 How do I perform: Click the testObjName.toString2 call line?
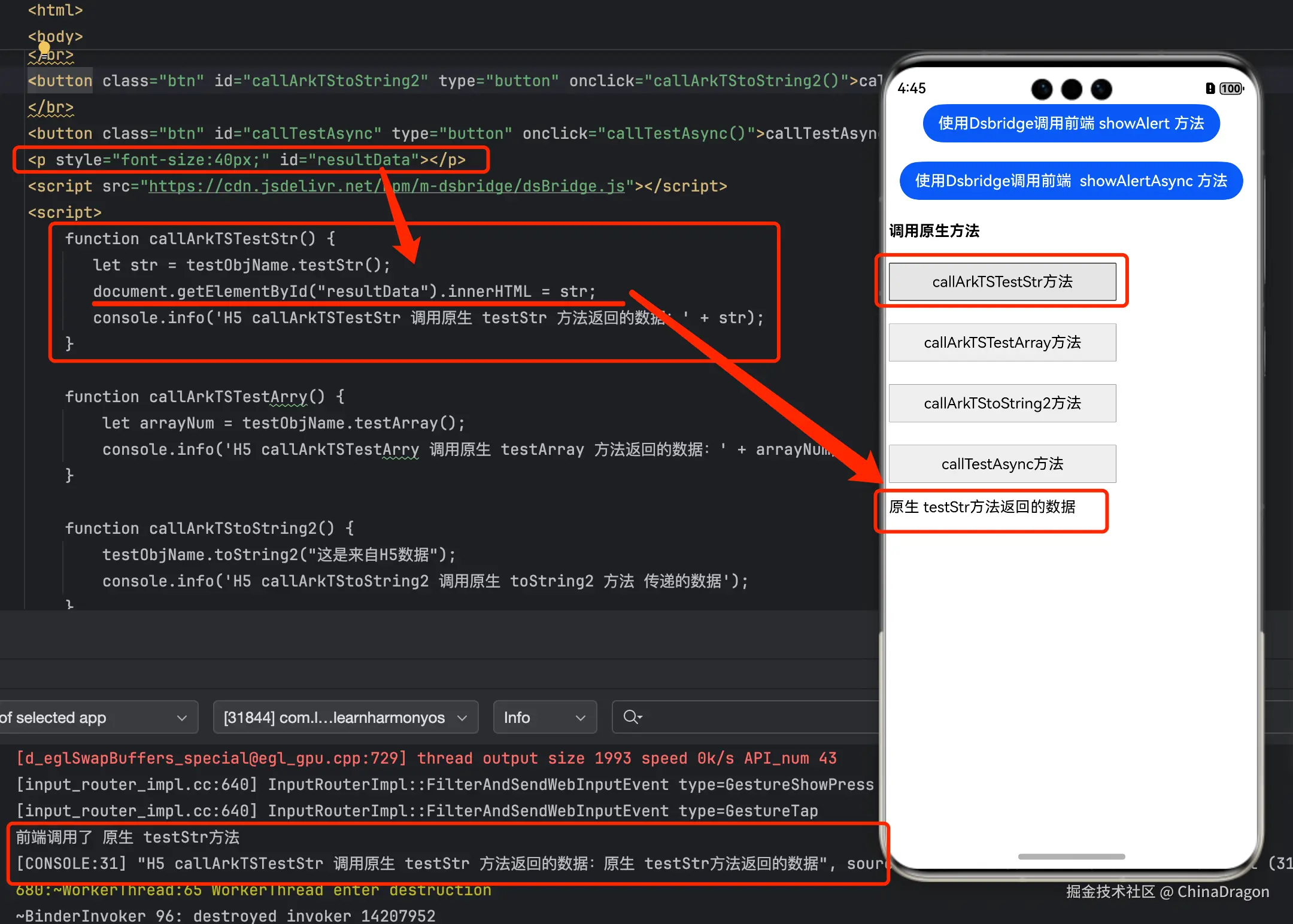click(279, 555)
